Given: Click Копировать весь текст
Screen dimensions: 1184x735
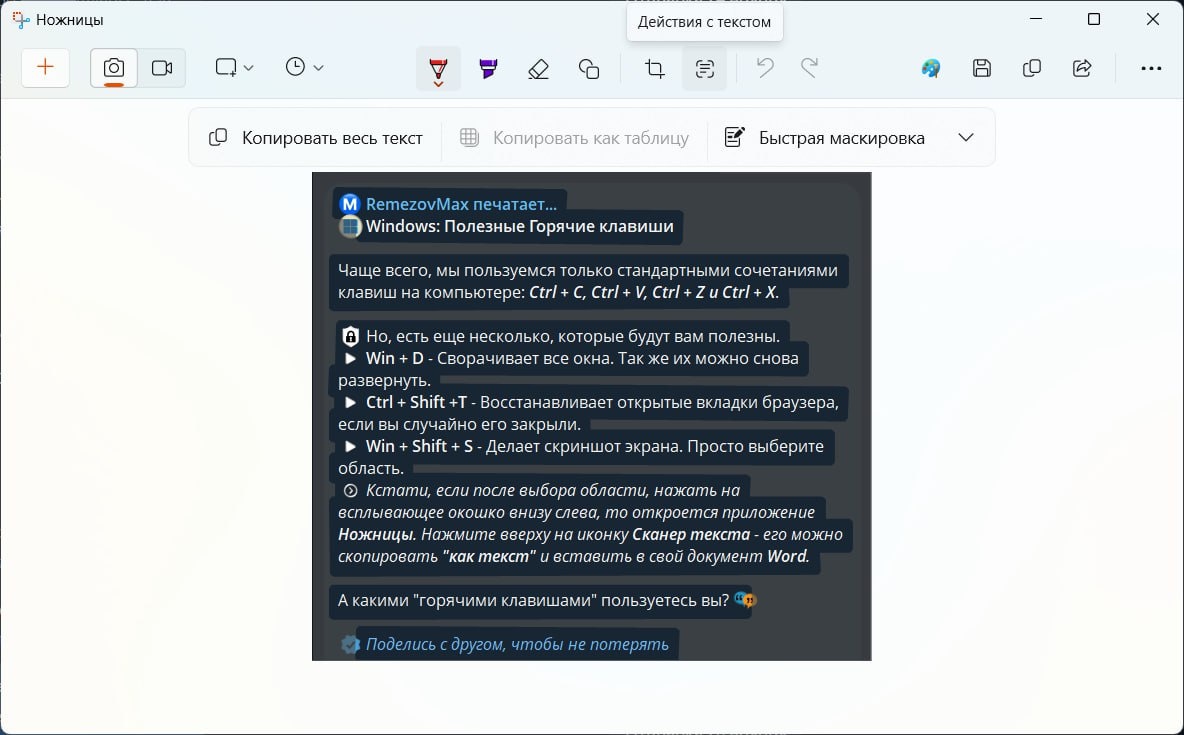Looking at the screenshot, I should pos(316,137).
